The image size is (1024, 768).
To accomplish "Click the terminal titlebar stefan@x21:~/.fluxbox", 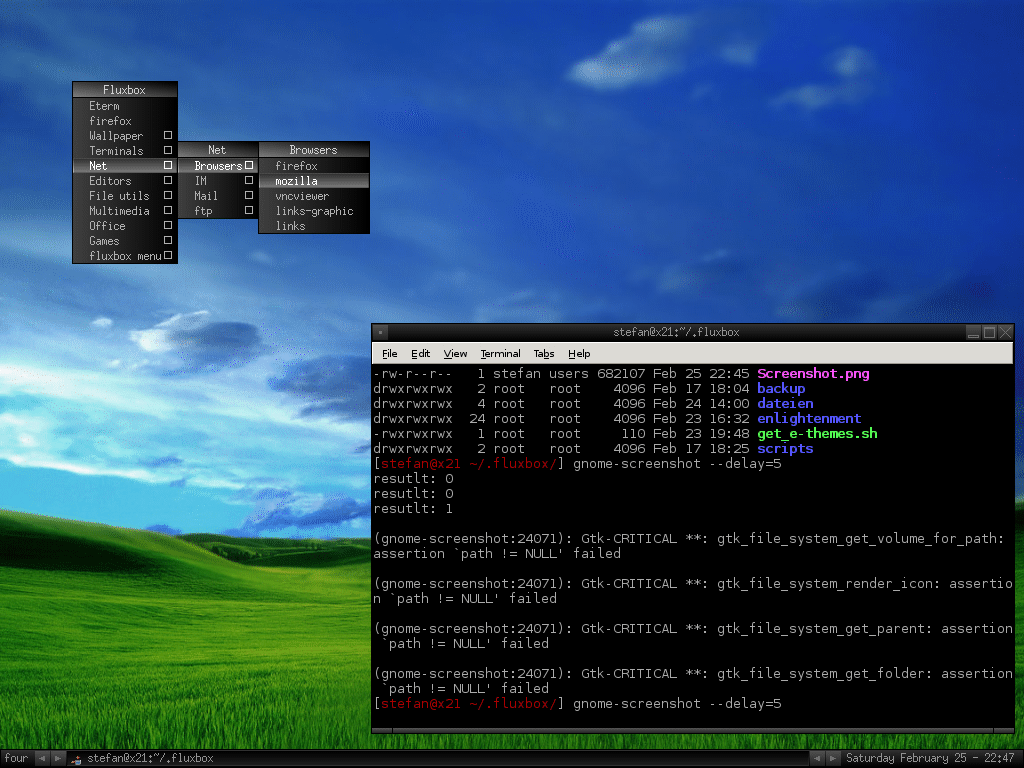I will click(676, 332).
